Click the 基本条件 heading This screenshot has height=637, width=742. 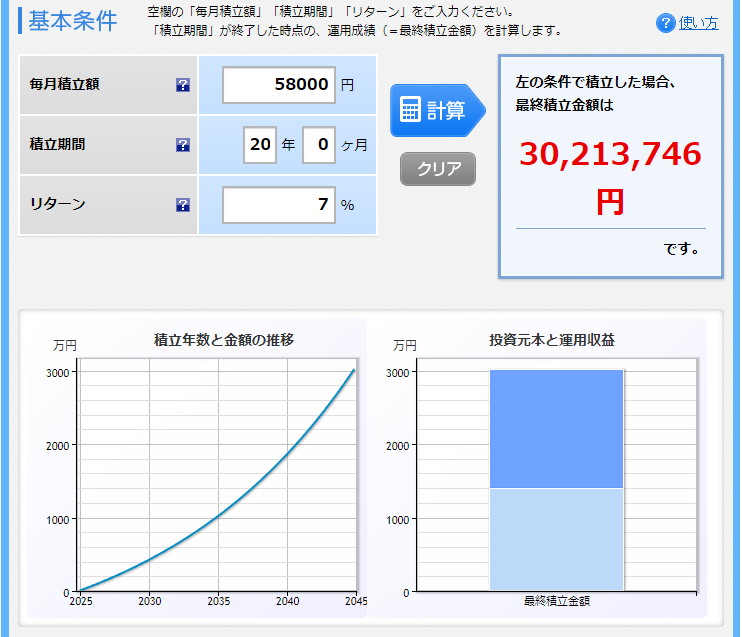72,21
